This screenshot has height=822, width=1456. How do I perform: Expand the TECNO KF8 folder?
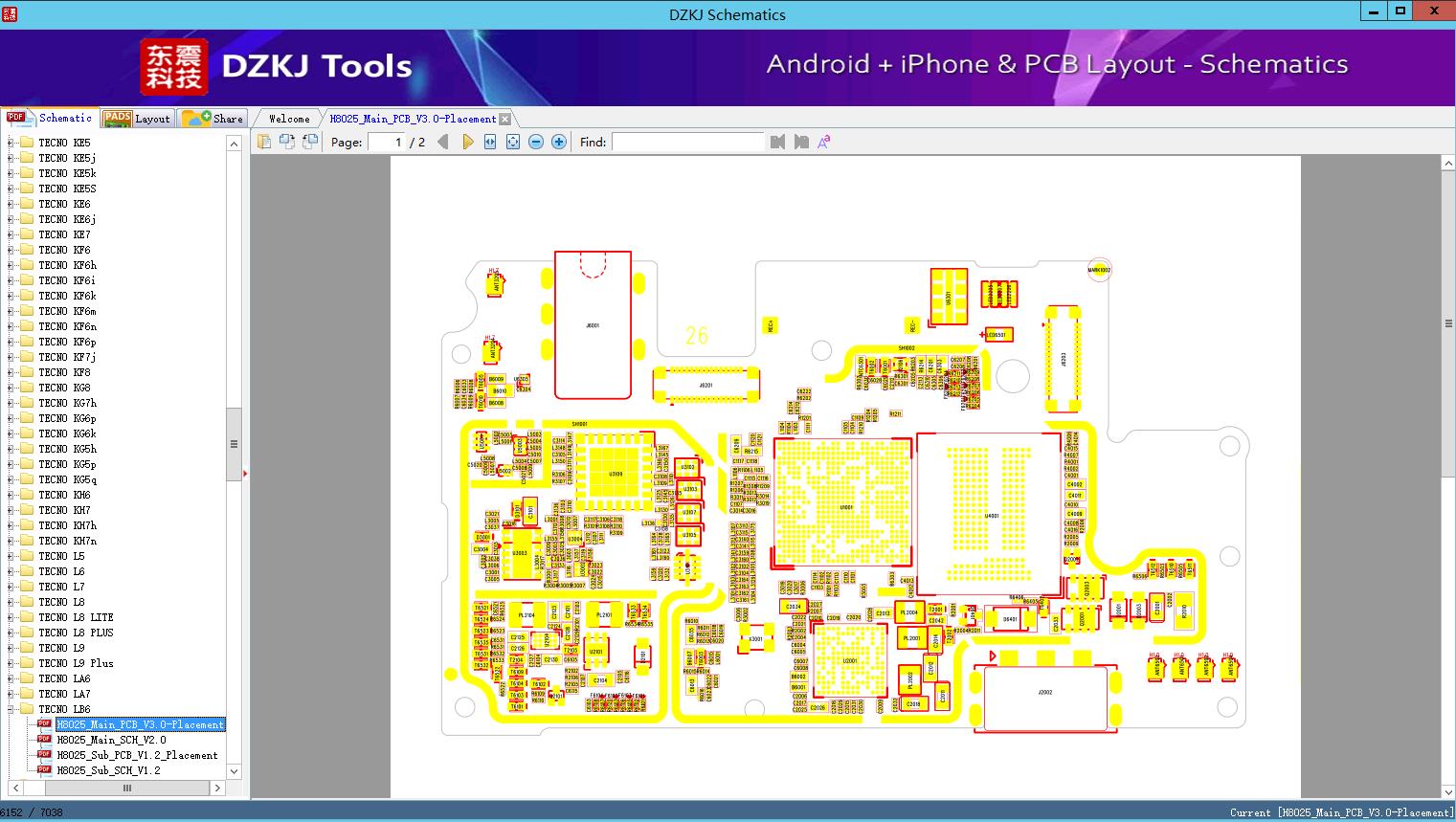[11, 372]
